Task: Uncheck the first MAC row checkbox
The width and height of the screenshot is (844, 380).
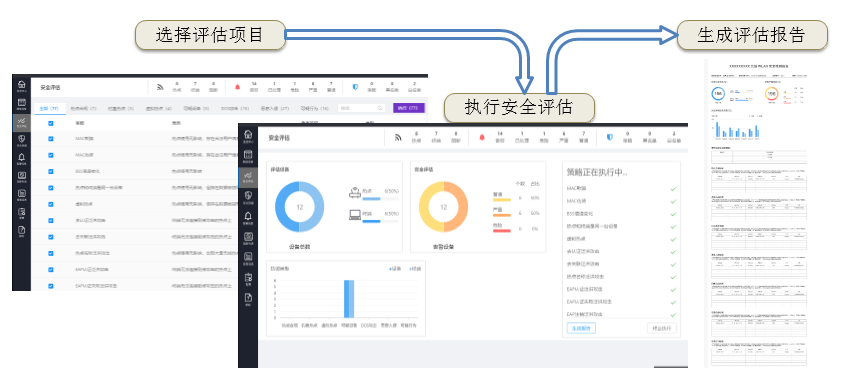Action: pos(51,139)
